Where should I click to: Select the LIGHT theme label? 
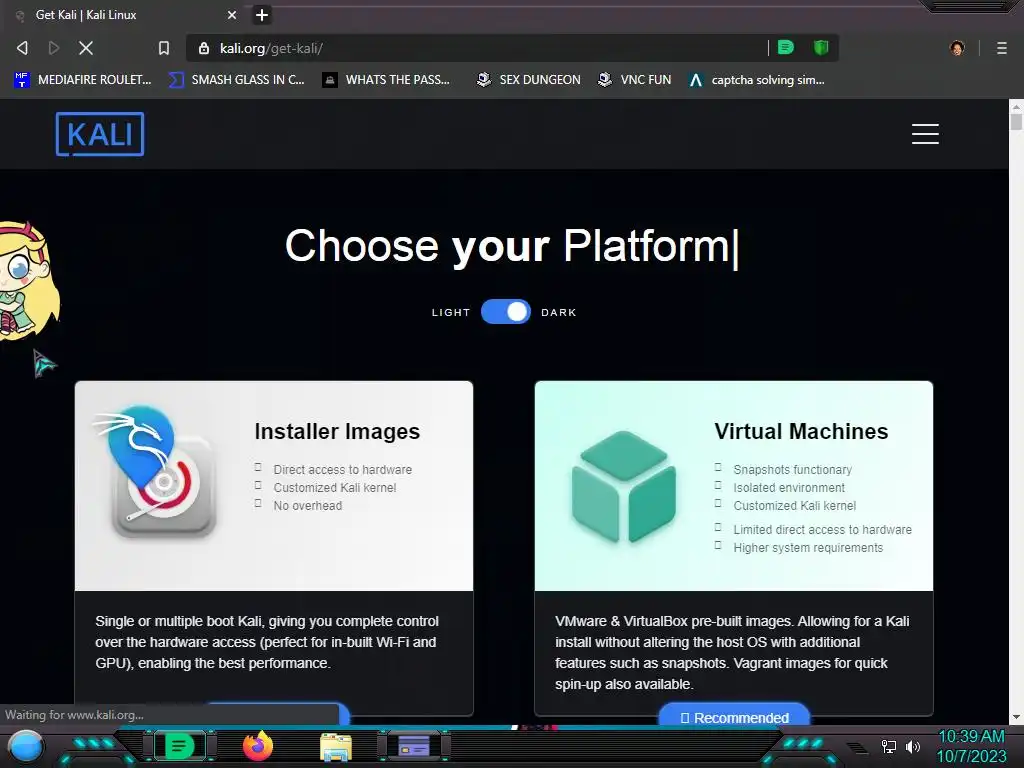tap(451, 312)
